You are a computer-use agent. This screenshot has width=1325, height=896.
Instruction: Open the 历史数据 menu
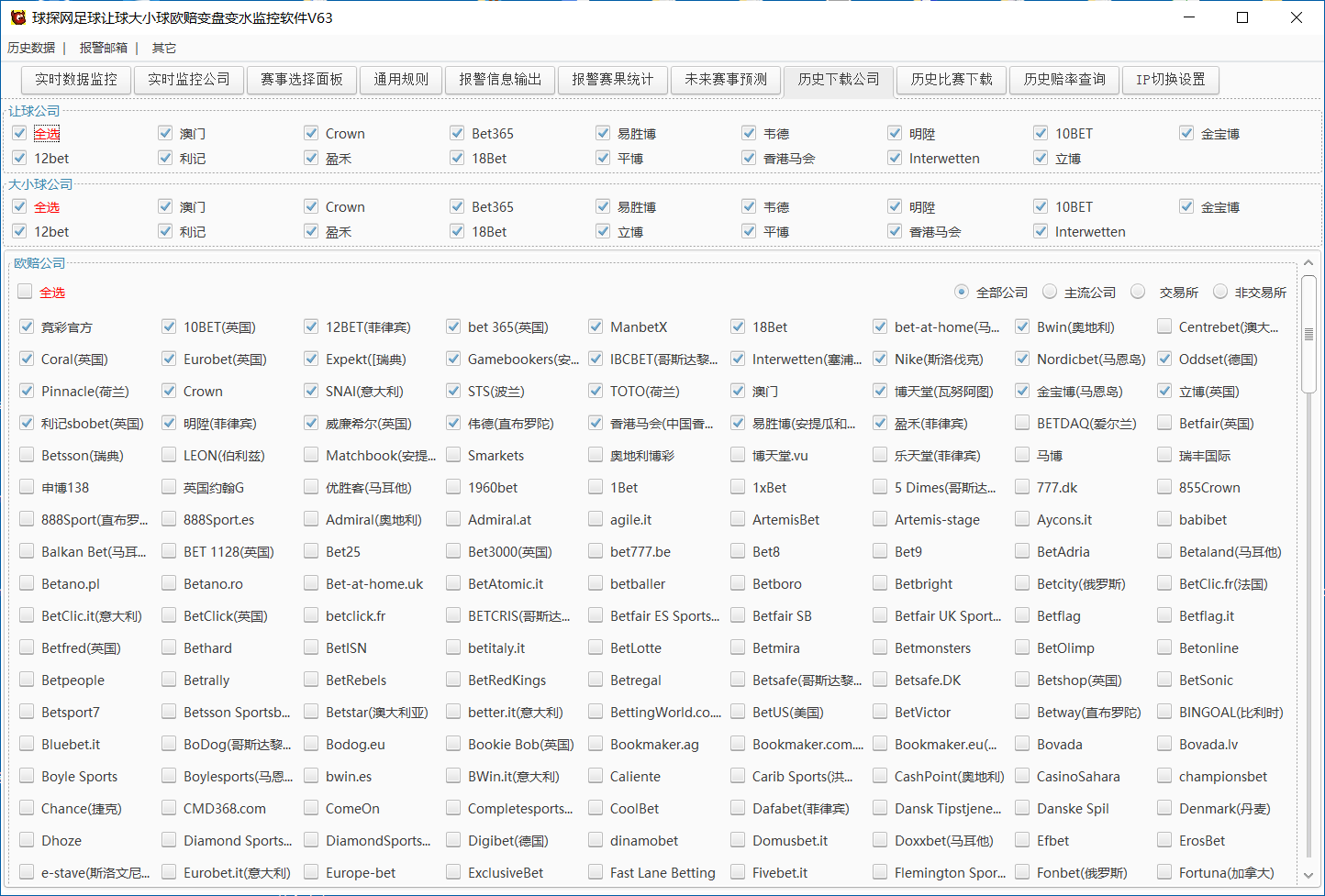point(31,48)
